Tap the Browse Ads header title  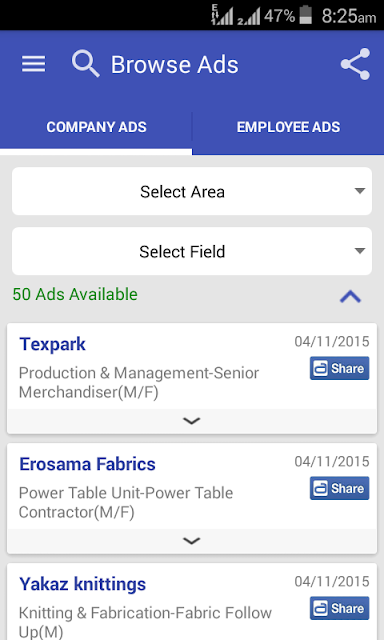tap(175, 64)
